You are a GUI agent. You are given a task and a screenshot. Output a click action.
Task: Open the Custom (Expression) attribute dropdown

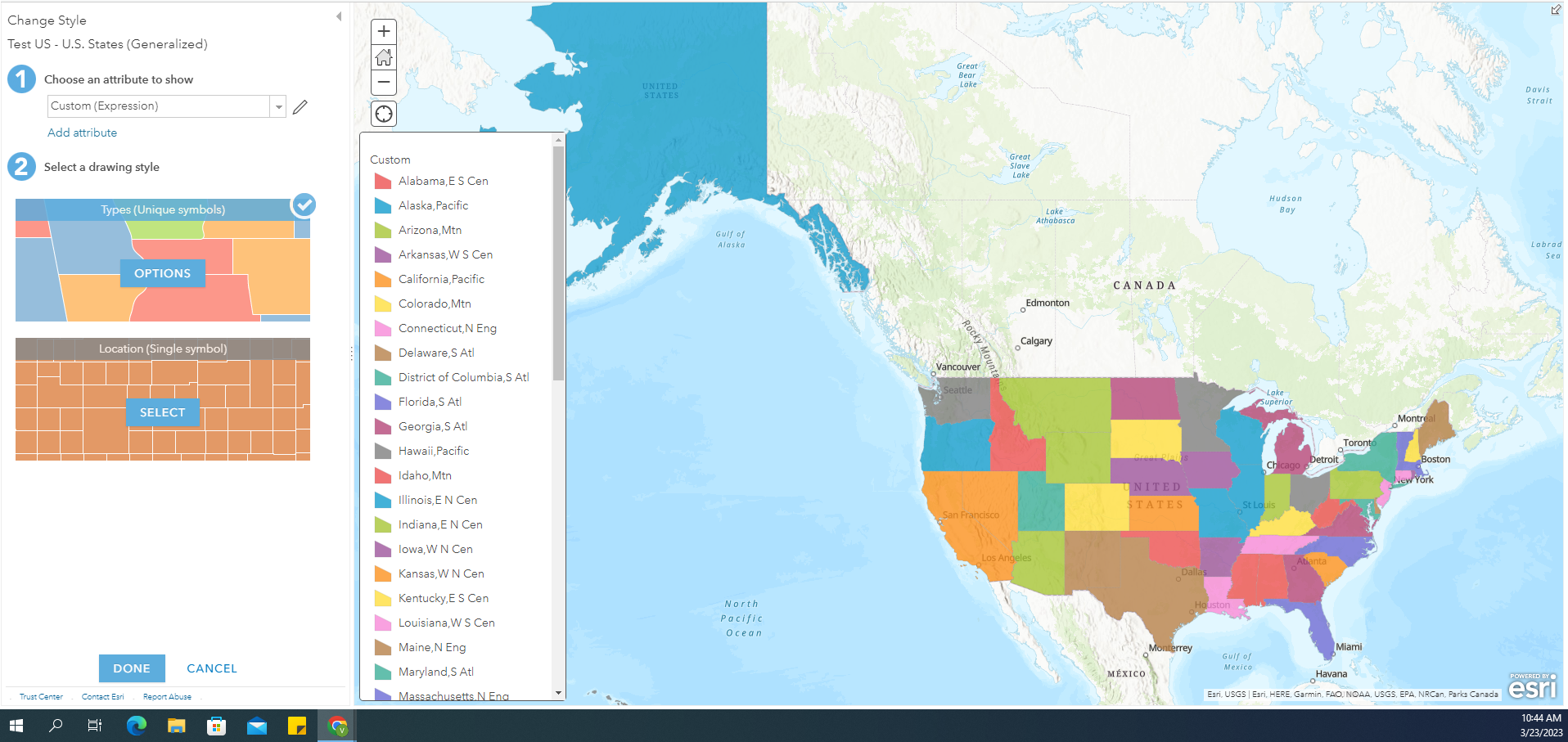[166, 106]
